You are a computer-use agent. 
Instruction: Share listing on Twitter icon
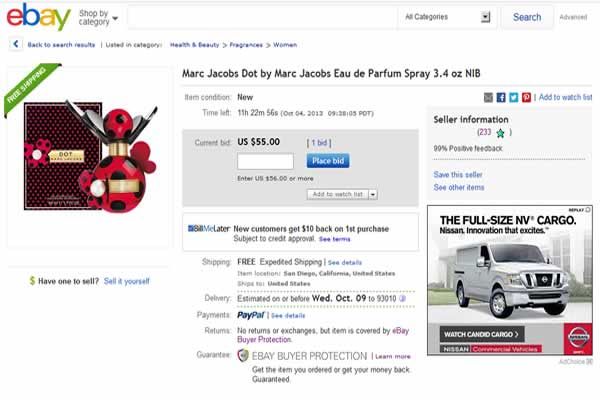(514, 98)
